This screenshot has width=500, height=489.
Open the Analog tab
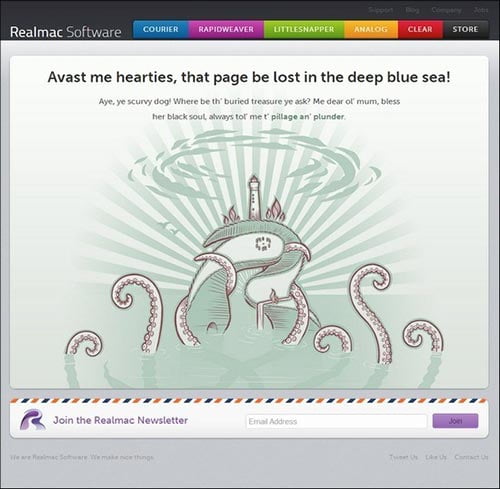click(x=371, y=29)
